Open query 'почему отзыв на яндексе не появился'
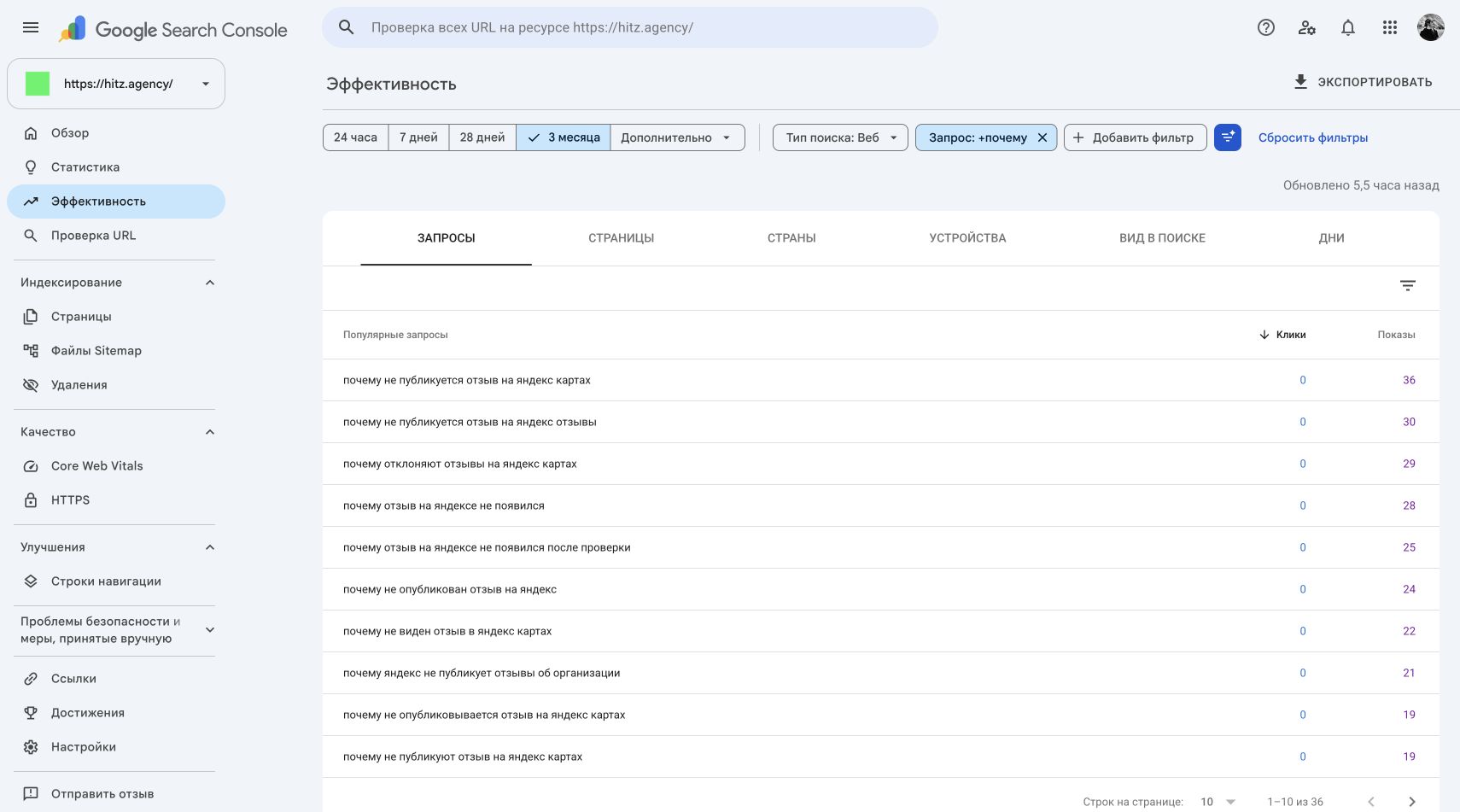The height and width of the screenshot is (812, 1460). tap(444, 505)
